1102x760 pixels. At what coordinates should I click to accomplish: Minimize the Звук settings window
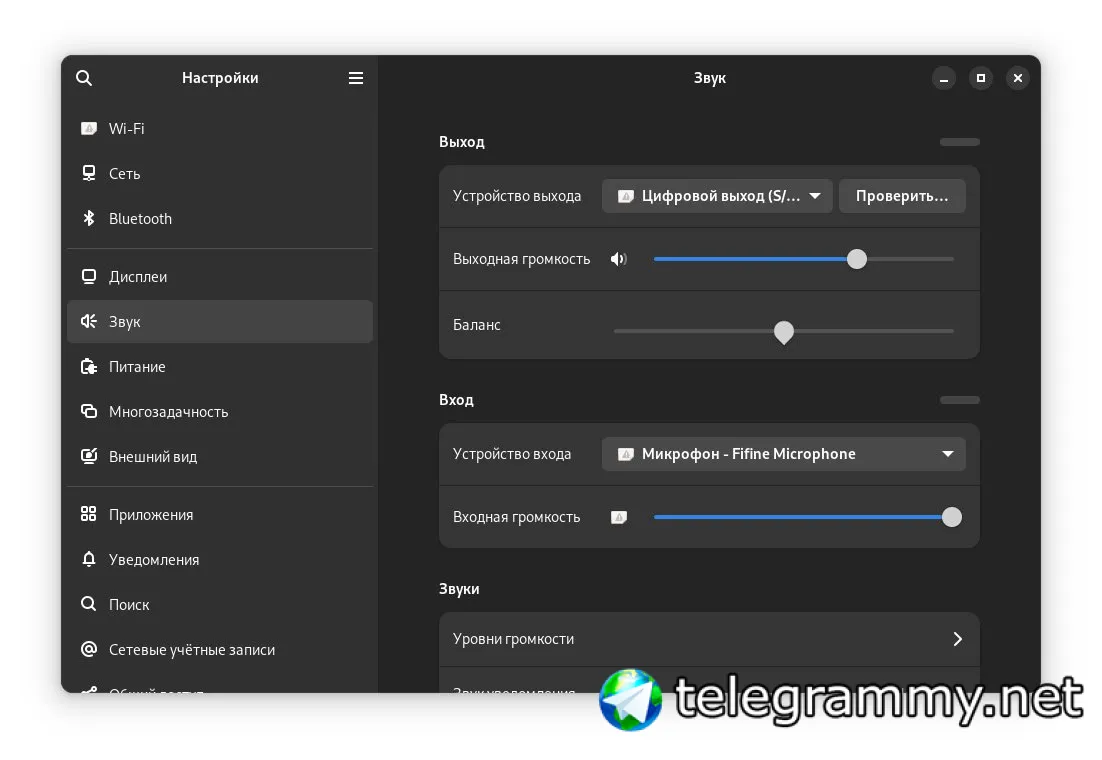(x=944, y=78)
